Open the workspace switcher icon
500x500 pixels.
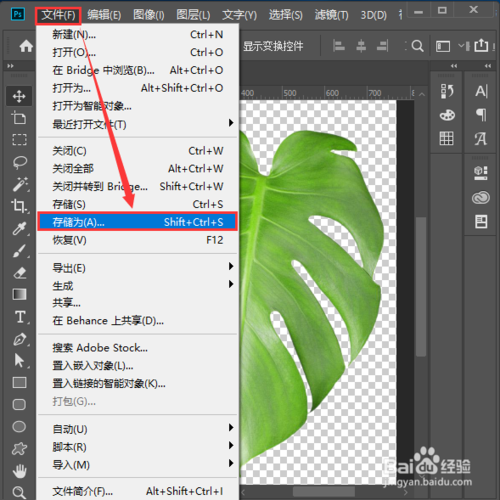pyautogui.click(x=443, y=46)
